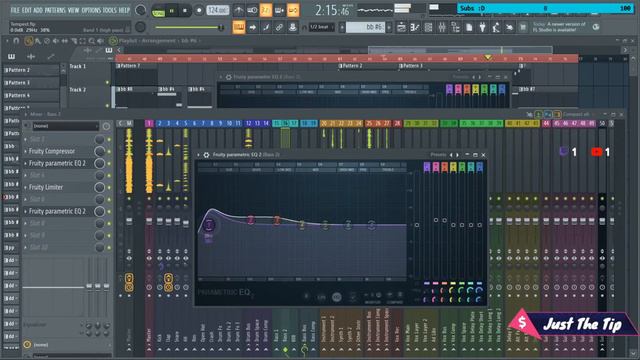Select mixer insert track 44

547,123
